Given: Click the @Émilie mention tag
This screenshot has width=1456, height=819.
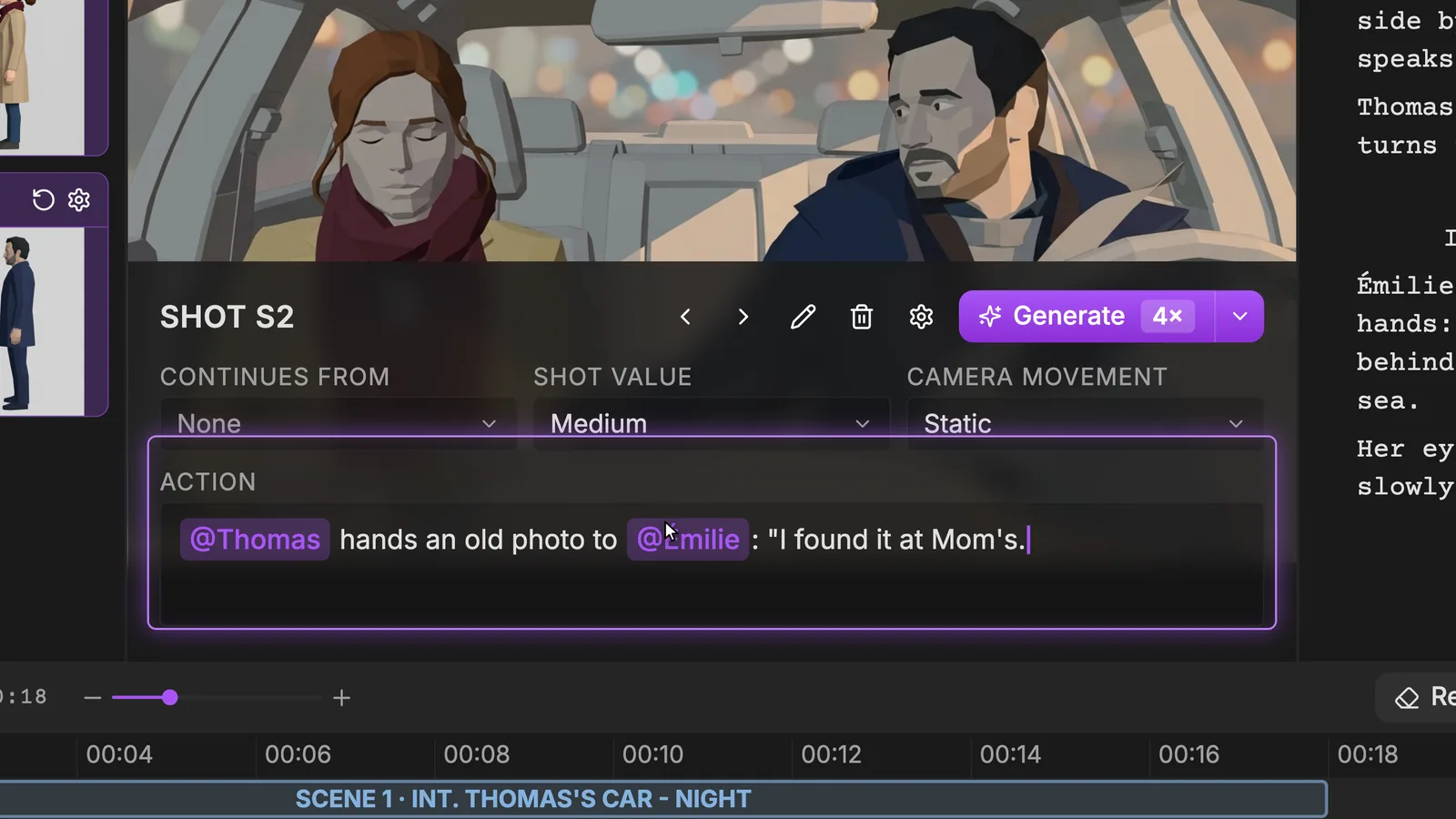Looking at the screenshot, I should click(x=688, y=540).
